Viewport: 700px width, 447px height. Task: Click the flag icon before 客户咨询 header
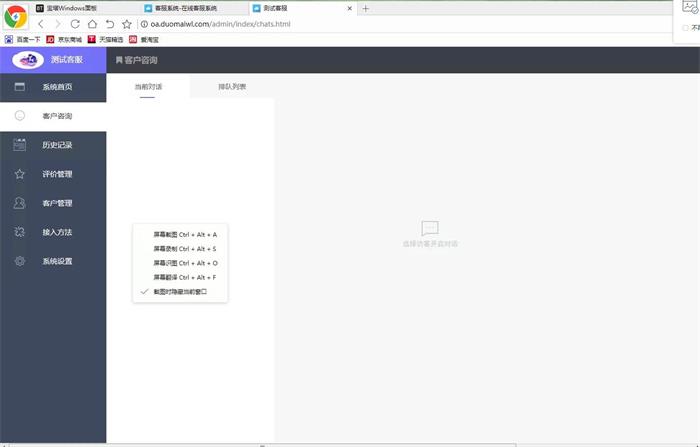click(119, 60)
